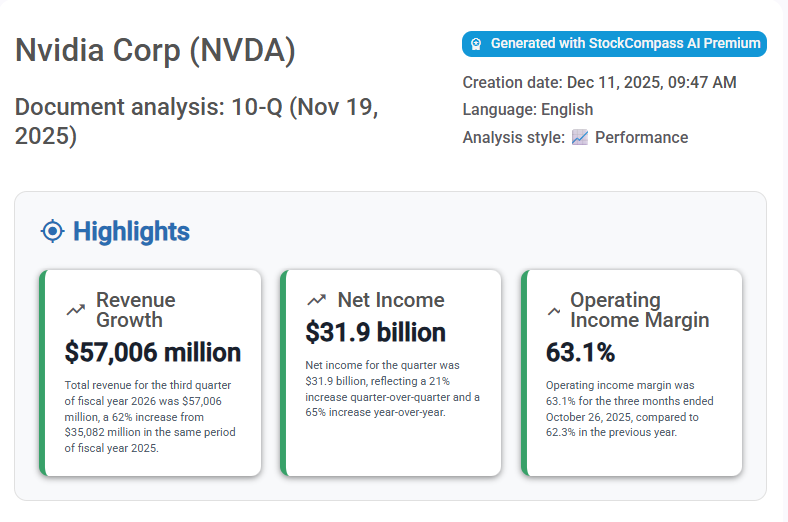The width and height of the screenshot is (788, 522).
Task: Click the target icon next to Highlights
Action: pyautogui.click(x=52, y=232)
